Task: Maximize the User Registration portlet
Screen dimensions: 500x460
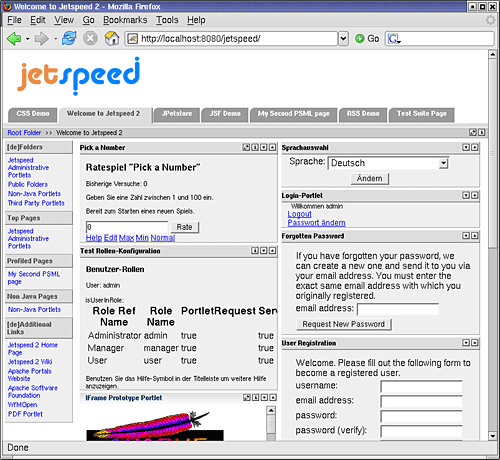Action: coord(475,343)
